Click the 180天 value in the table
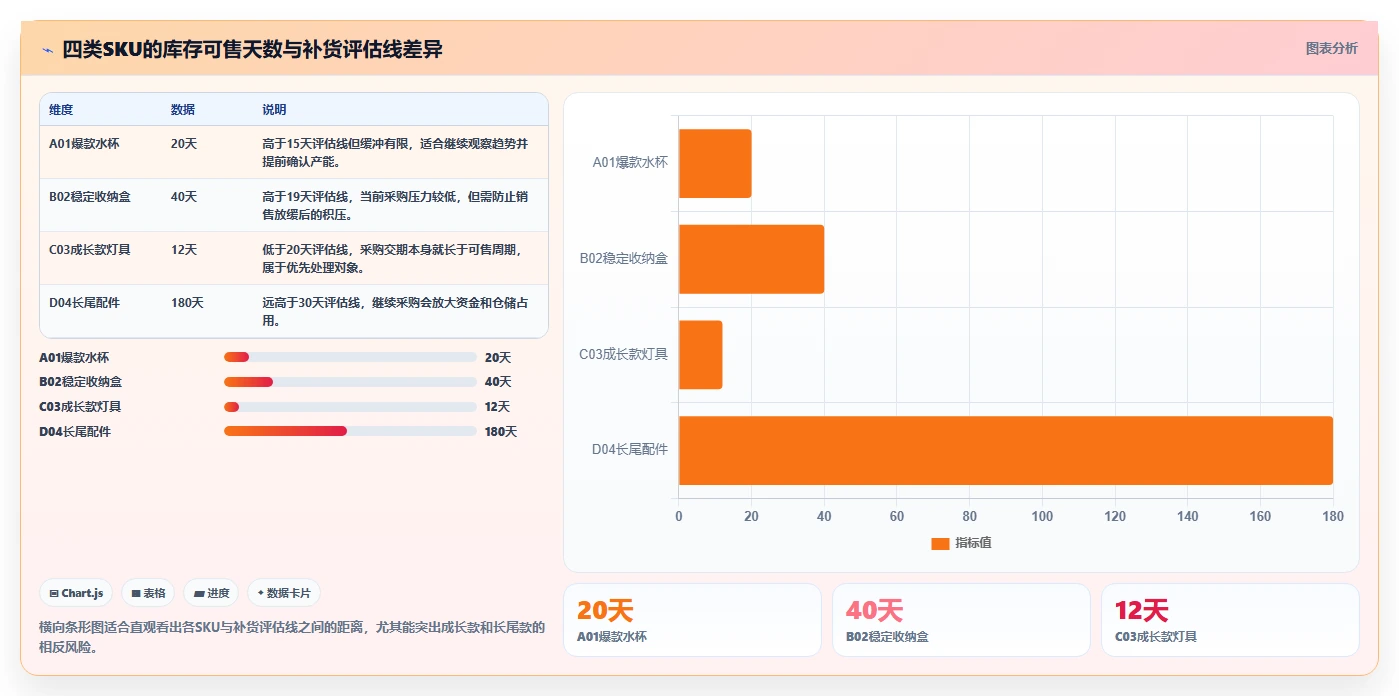This screenshot has width=1399, height=696. pyautogui.click(x=187, y=302)
